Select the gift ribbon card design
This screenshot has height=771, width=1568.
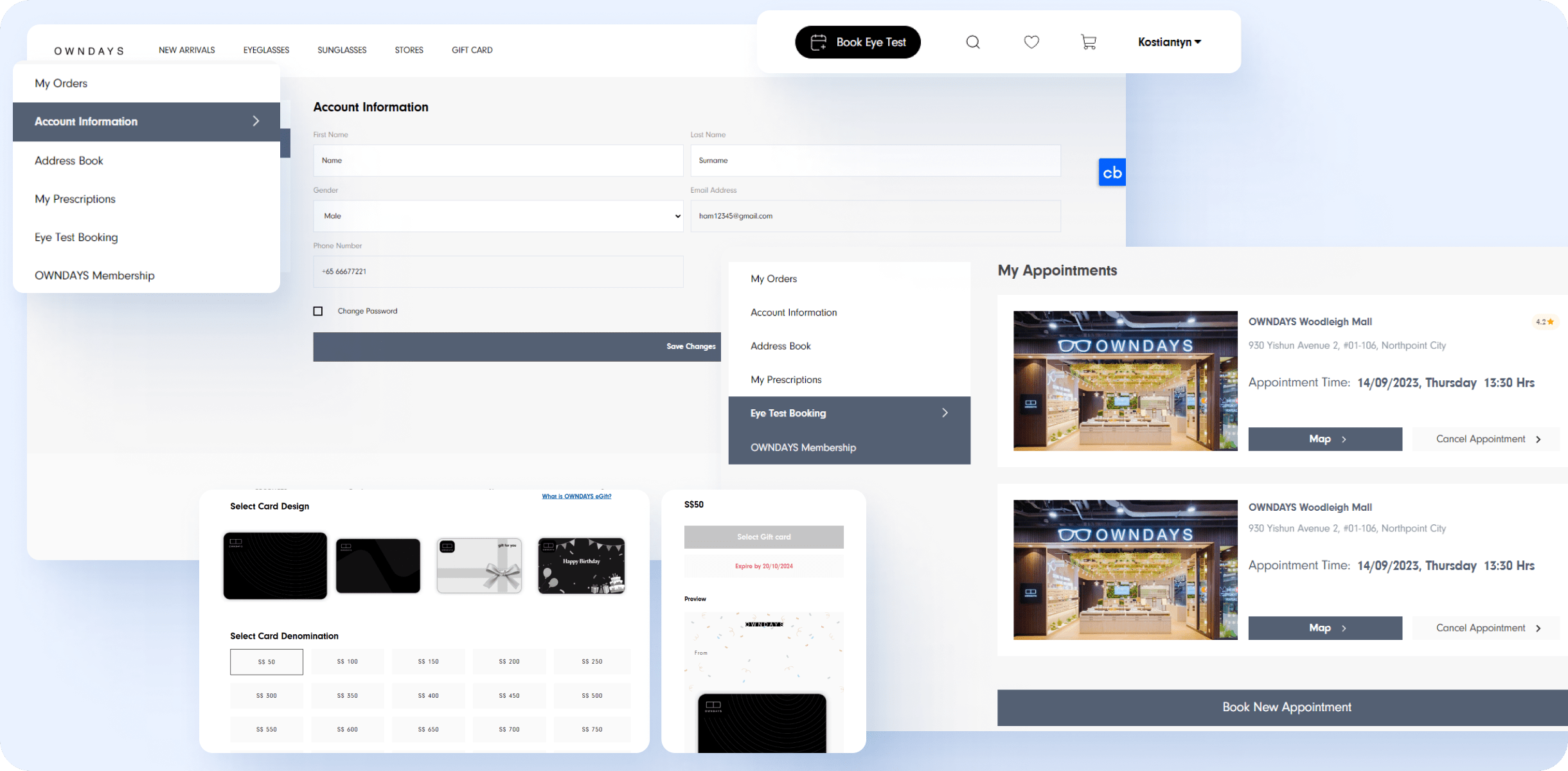pyautogui.click(x=479, y=565)
